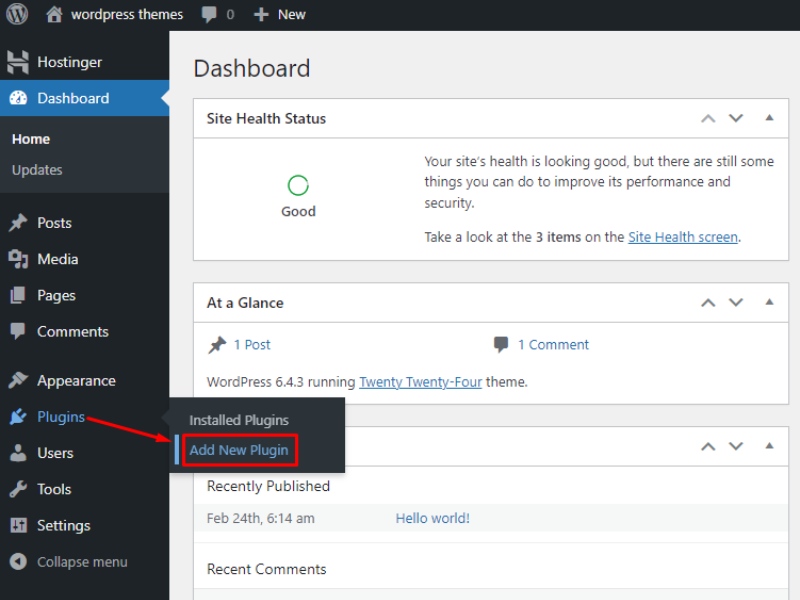800x600 pixels.
Task: Open Media via its sidebar icon
Action: [x=18, y=259]
